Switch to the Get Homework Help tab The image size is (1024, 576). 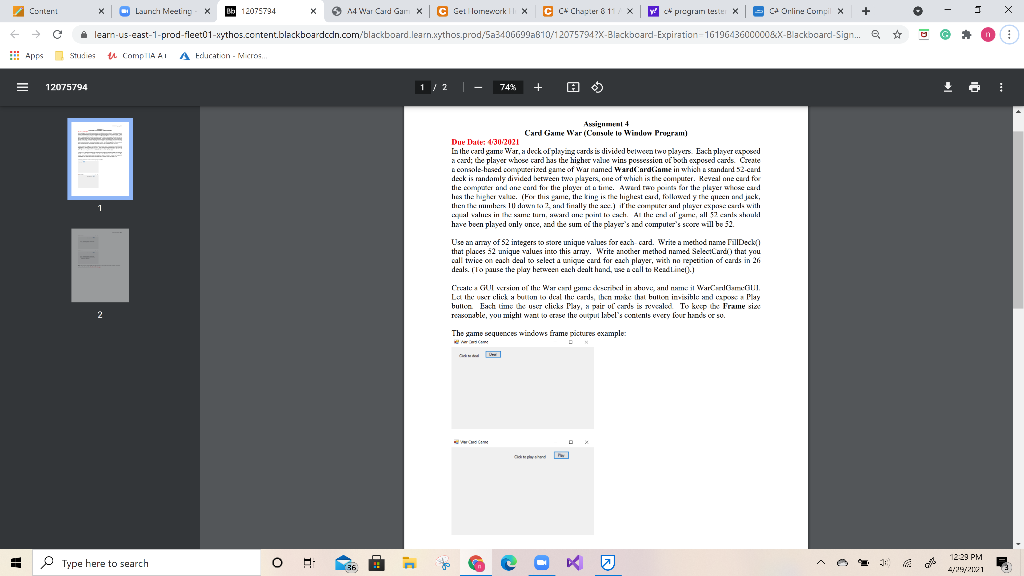(x=482, y=11)
